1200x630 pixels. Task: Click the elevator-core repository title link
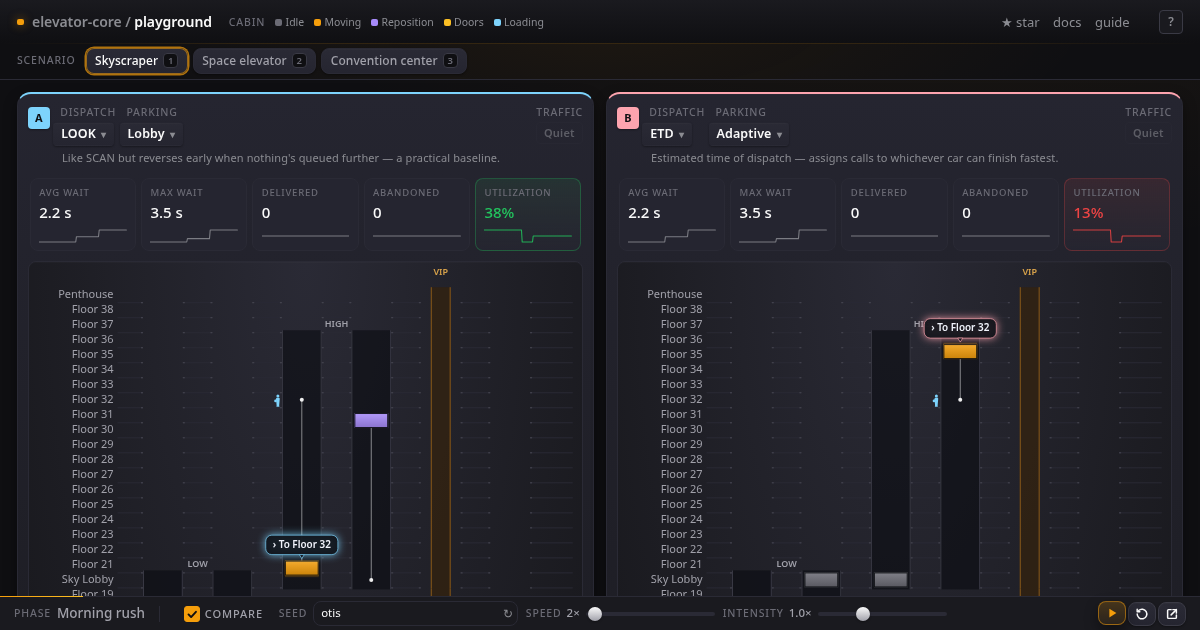[x=122, y=22]
